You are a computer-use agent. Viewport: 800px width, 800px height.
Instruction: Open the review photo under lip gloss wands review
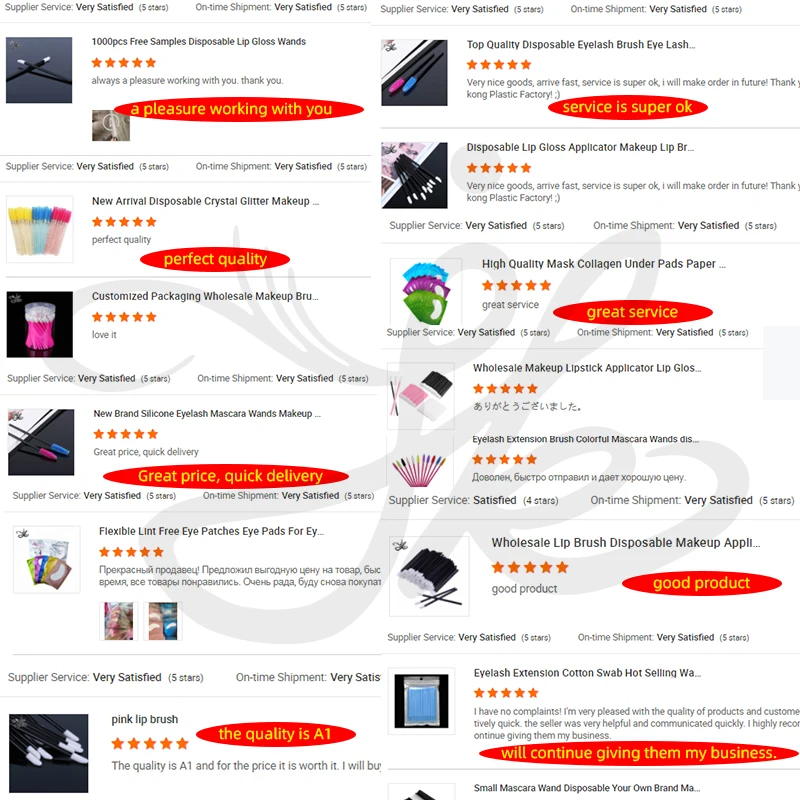[111, 126]
